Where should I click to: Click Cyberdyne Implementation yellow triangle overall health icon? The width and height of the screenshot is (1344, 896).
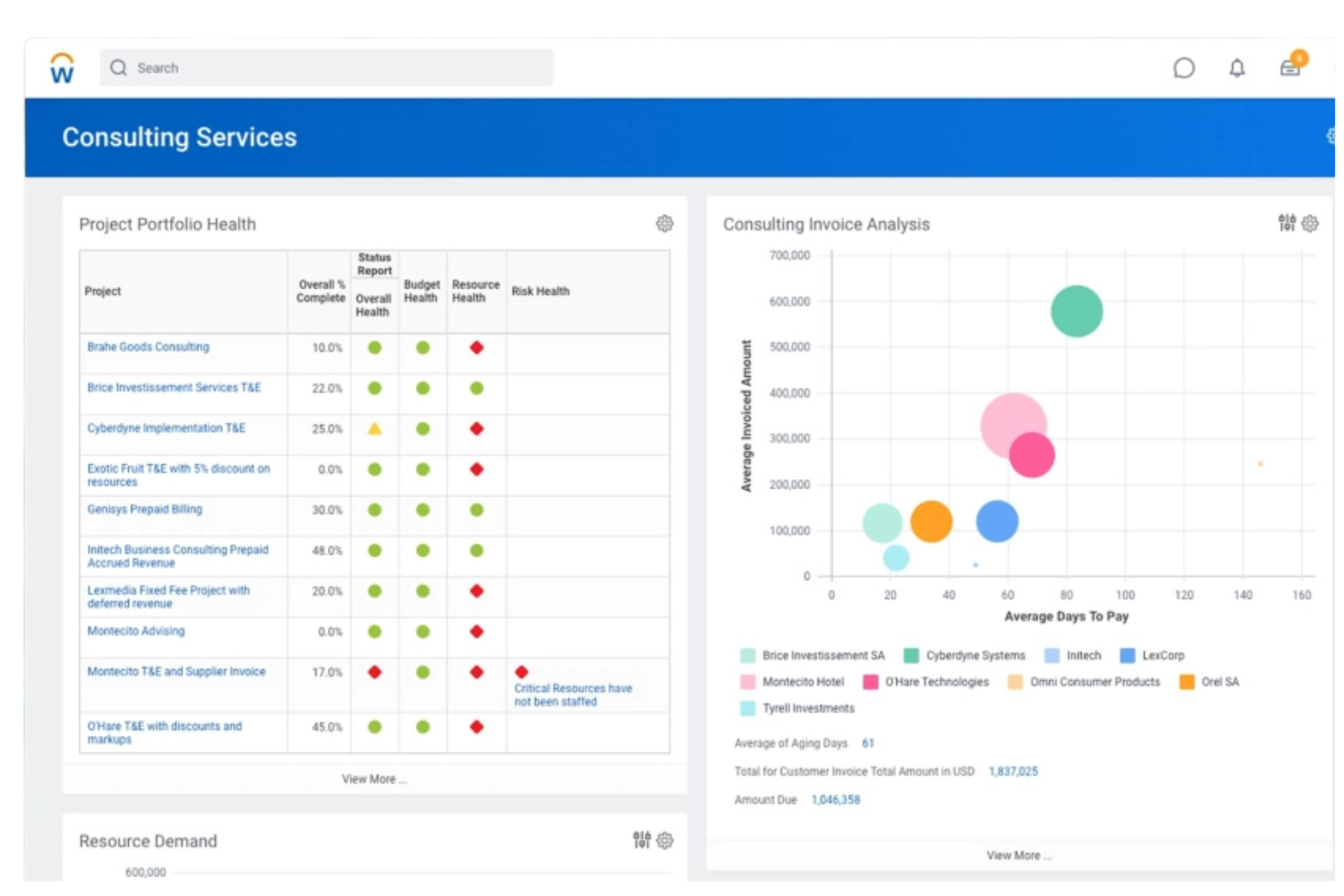pos(374,428)
